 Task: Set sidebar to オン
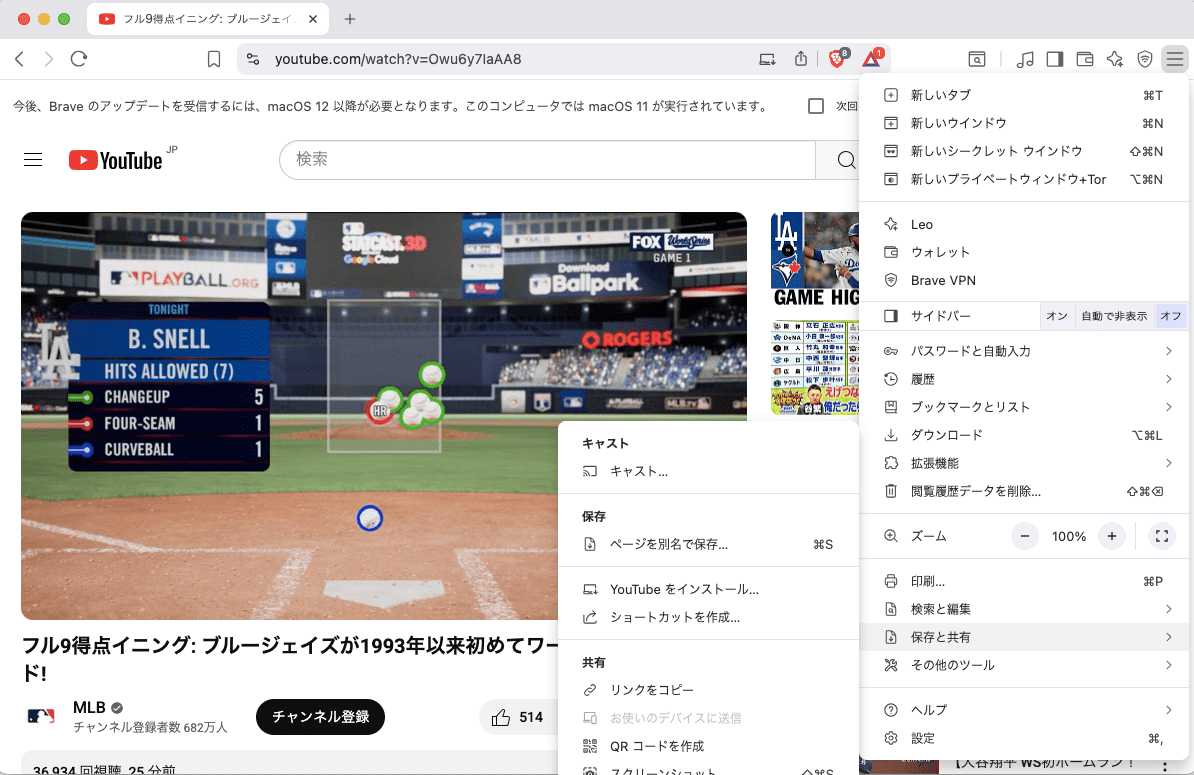[x=1056, y=316]
